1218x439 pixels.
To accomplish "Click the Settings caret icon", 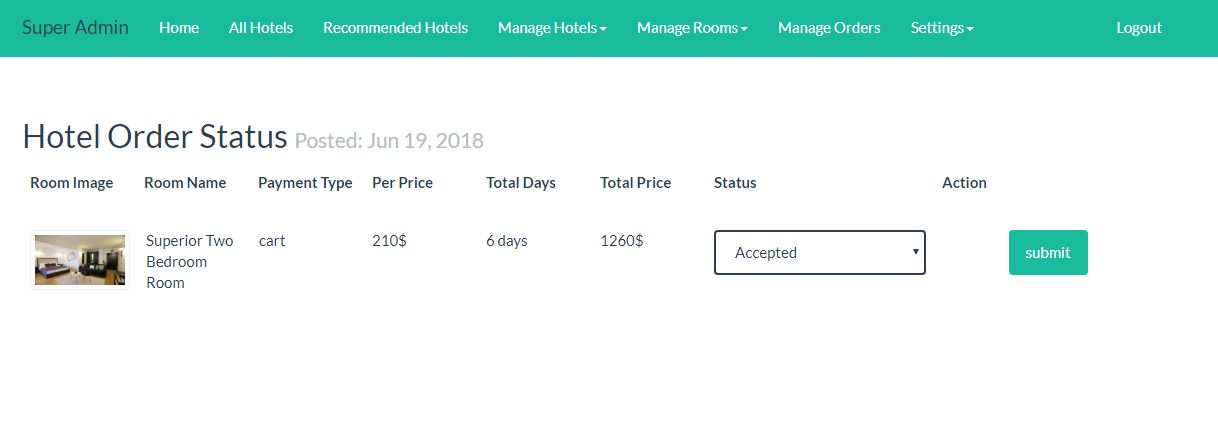I will click(970, 30).
